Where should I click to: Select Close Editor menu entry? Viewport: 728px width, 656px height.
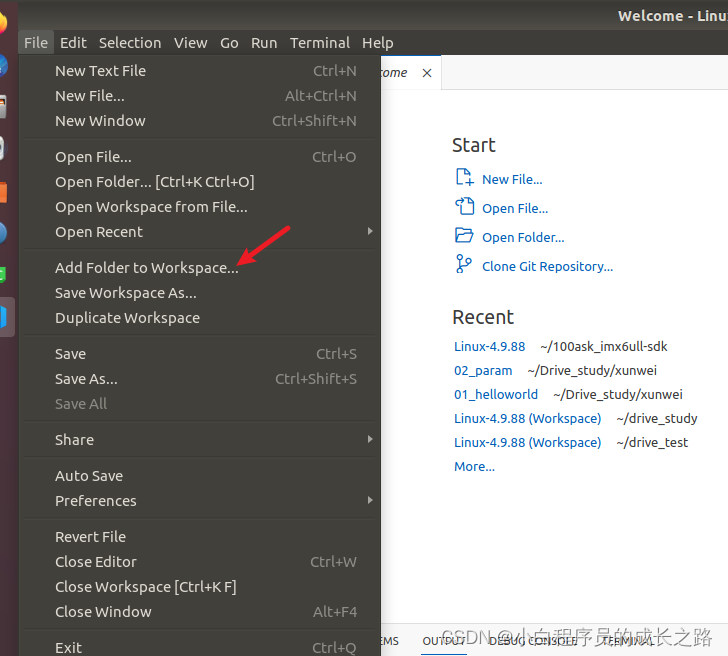click(200, 562)
